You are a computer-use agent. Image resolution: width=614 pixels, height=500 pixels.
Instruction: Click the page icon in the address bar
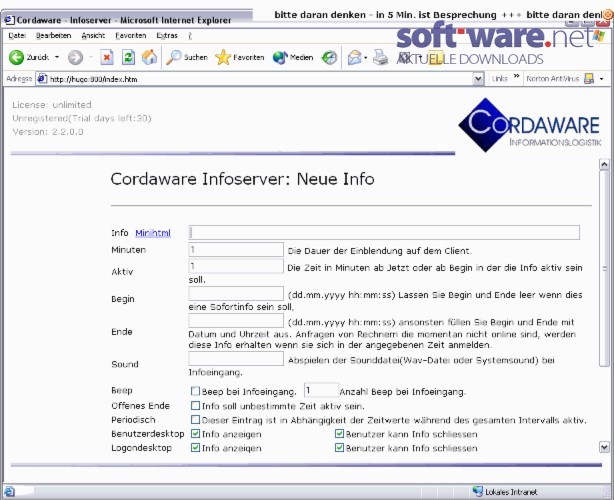coord(42,79)
